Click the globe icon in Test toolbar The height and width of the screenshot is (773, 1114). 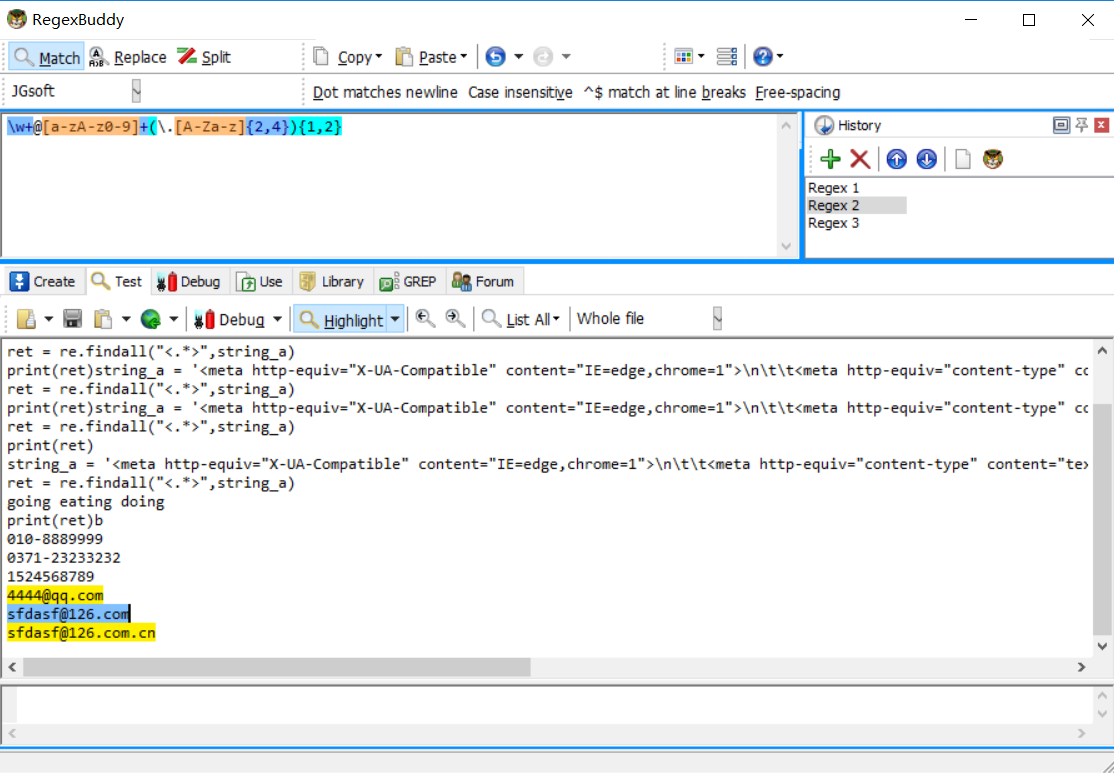pyautogui.click(x=151, y=319)
